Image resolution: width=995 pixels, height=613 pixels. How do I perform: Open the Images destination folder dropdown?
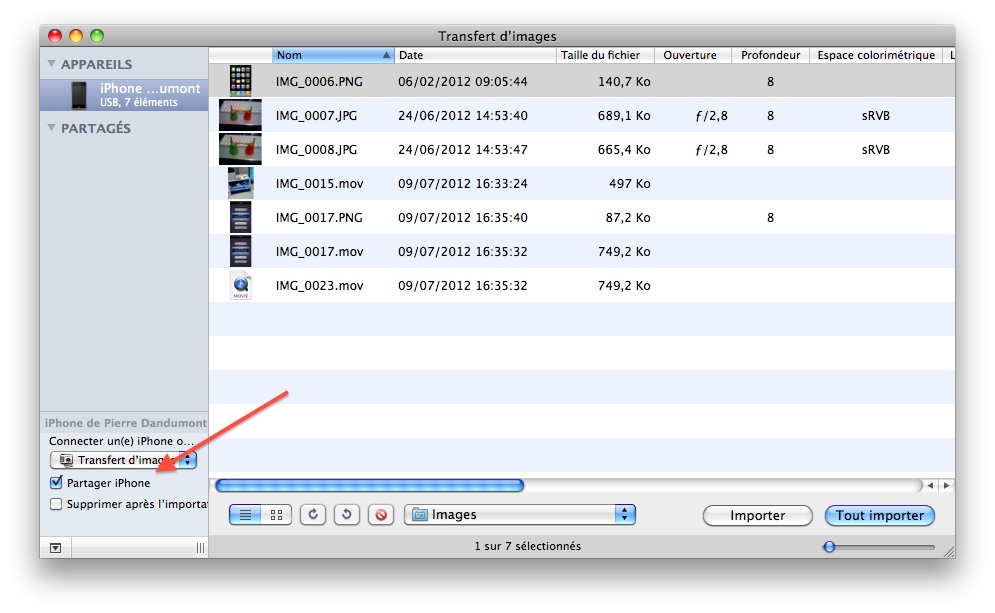tap(520, 515)
